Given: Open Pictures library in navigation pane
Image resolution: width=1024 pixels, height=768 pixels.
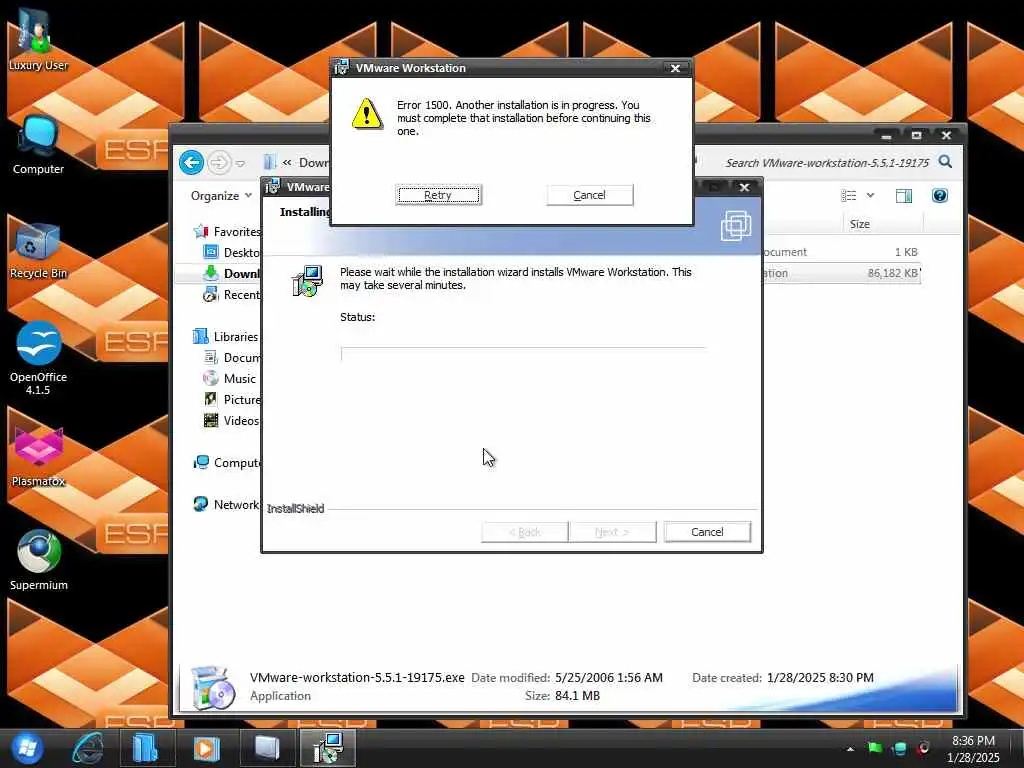Looking at the screenshot, I should (x=232, y=400).
